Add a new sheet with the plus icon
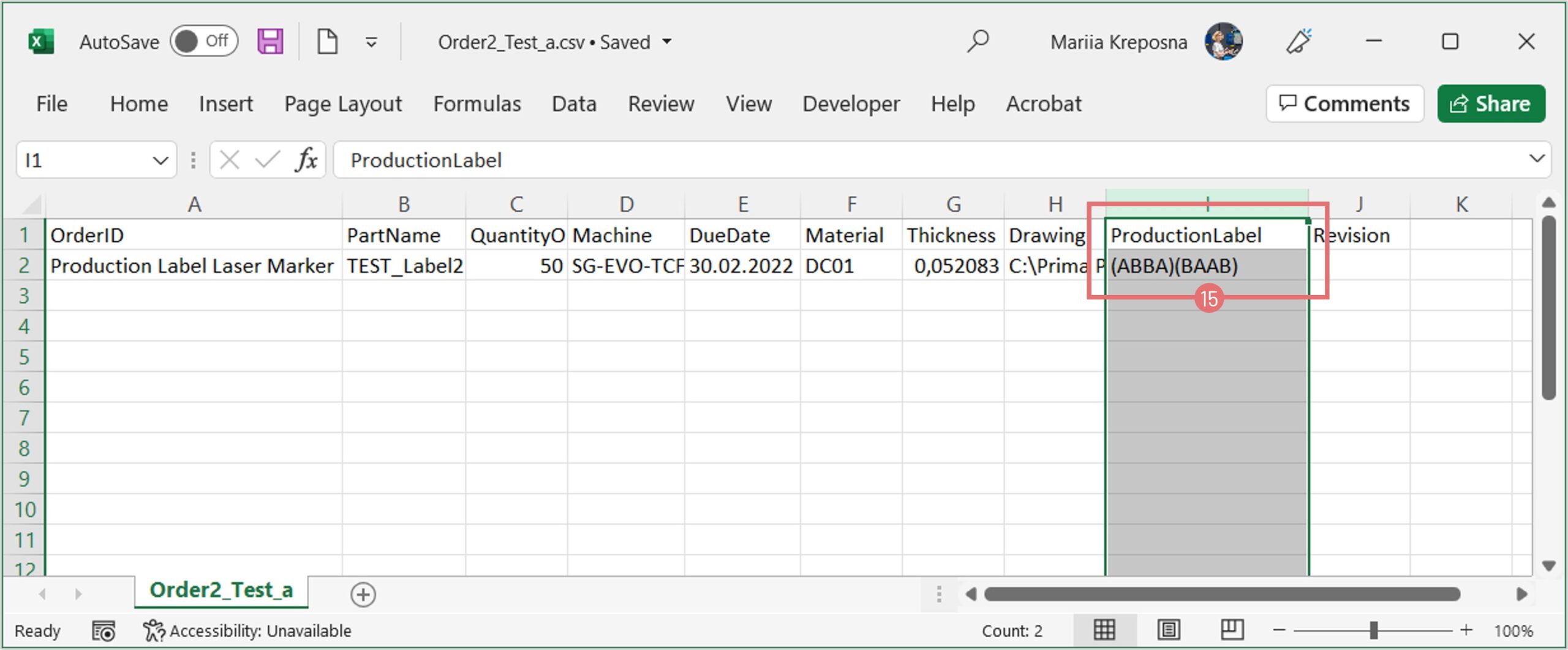 [x=363, y=594]
